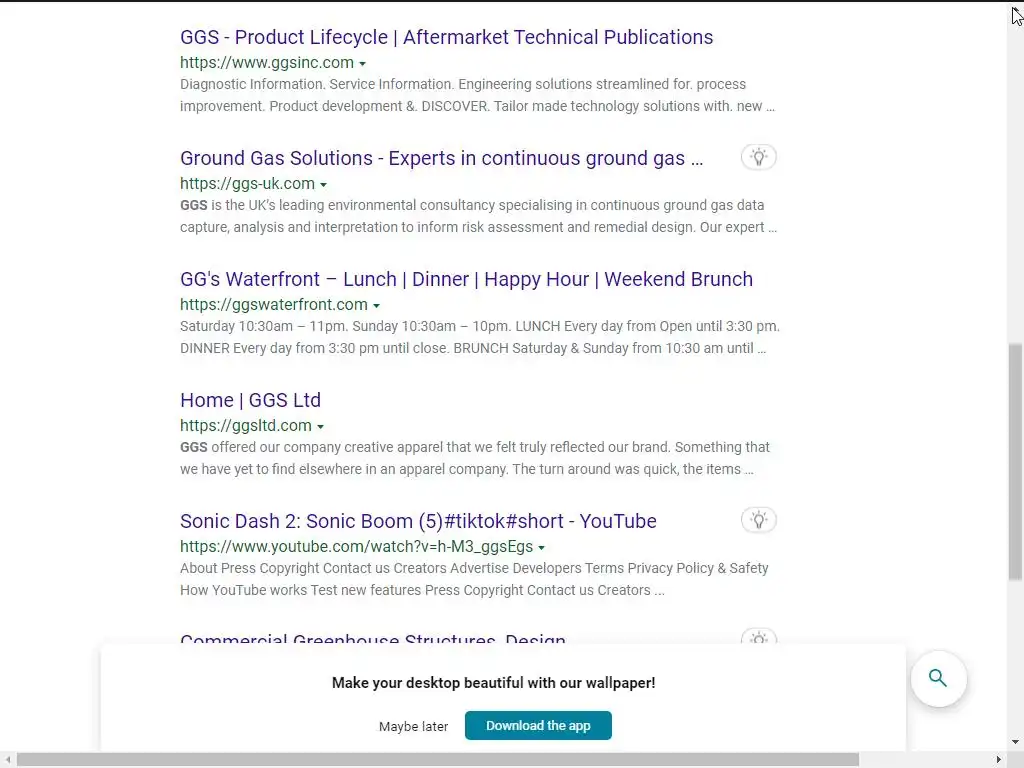Open GG's Waterfront result title
The width and height of the screenshot is (1024, 768).
tap(466, 279)
